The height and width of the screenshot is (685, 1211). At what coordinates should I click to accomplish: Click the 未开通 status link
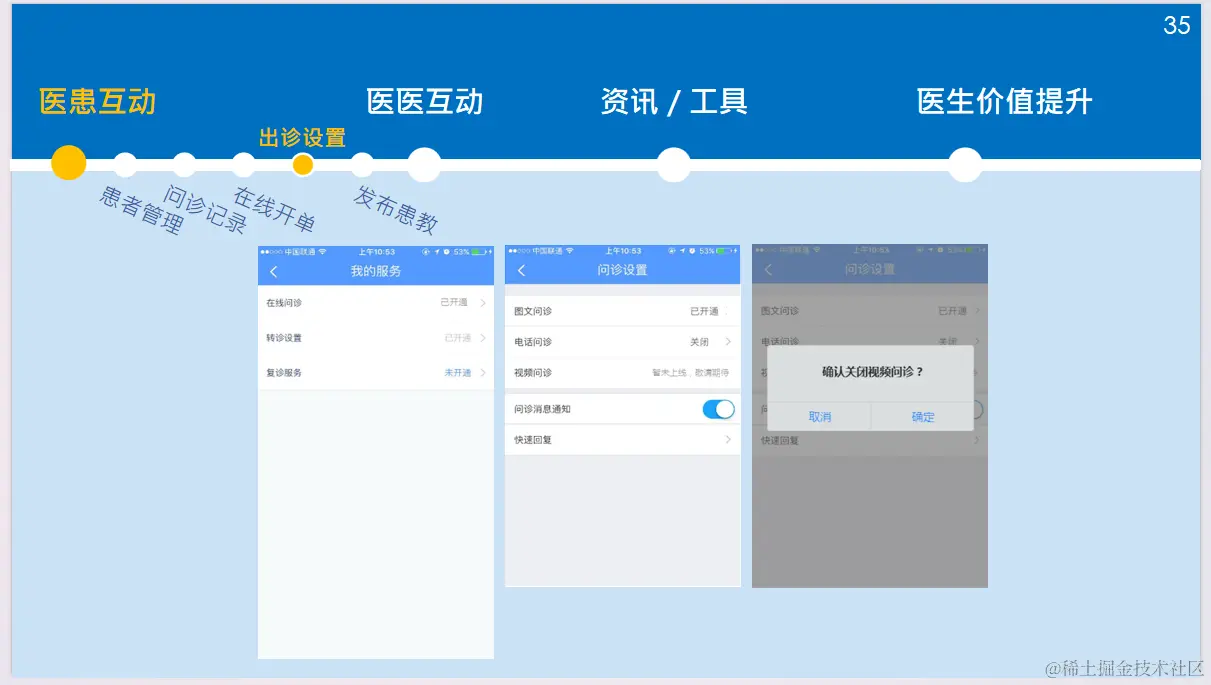point(458,373)
